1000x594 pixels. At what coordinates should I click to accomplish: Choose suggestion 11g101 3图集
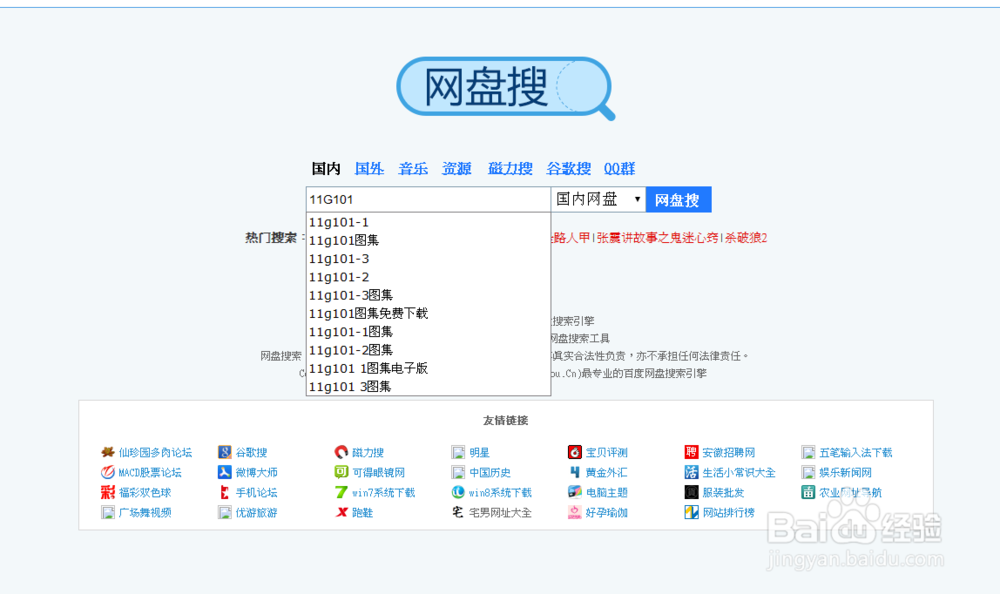click(428, 387)
